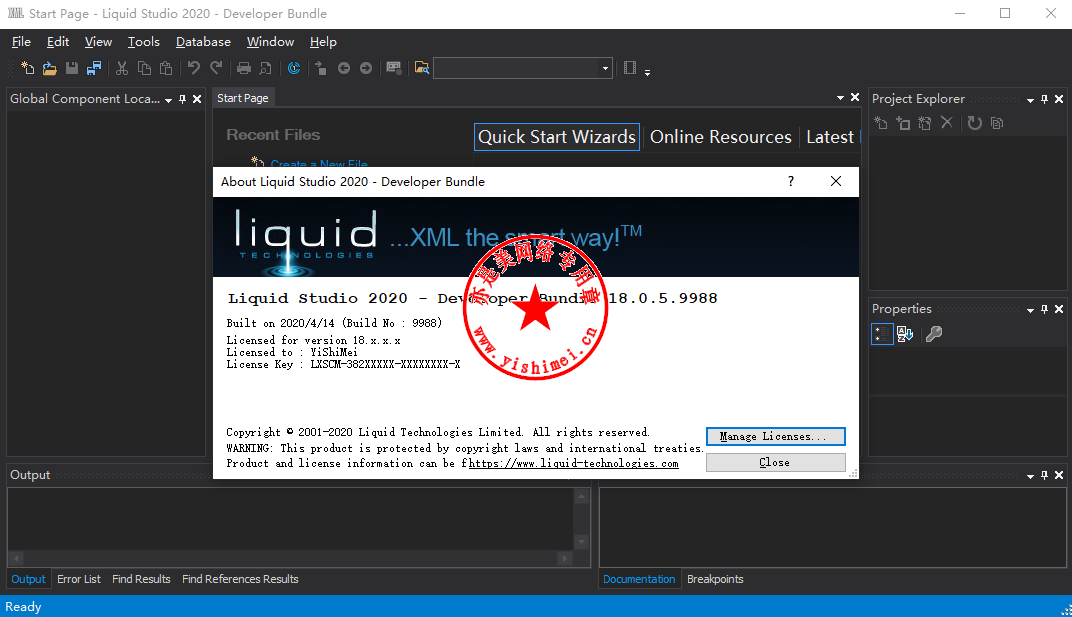Click the Output pane scroll down arrow
The height and width of the screenshot is (617, 1072).
(582, 542)
